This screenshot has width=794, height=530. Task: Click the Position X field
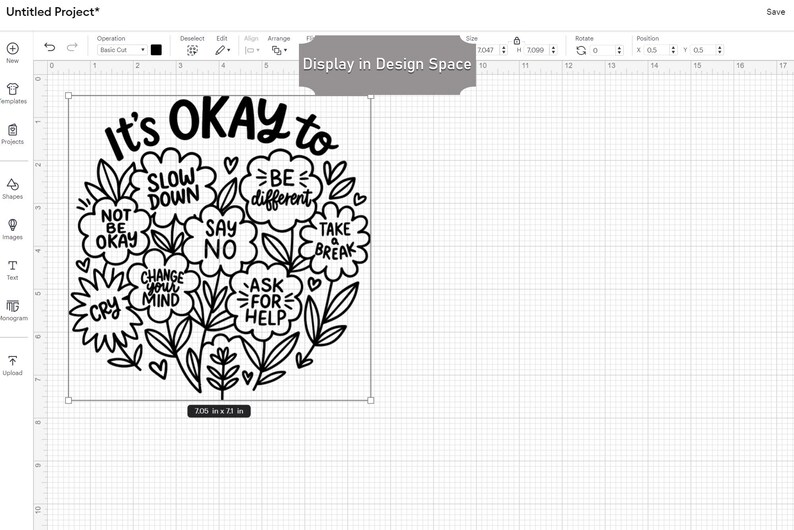(657, 50)
